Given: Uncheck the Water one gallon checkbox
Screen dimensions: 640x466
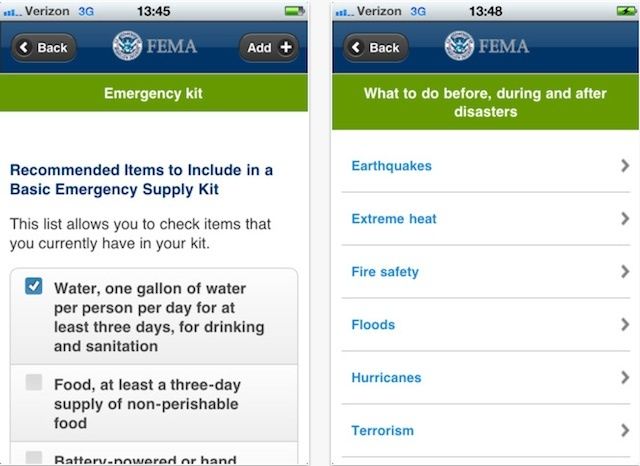Looking at the screenshot, I should [x=34, y=287].
